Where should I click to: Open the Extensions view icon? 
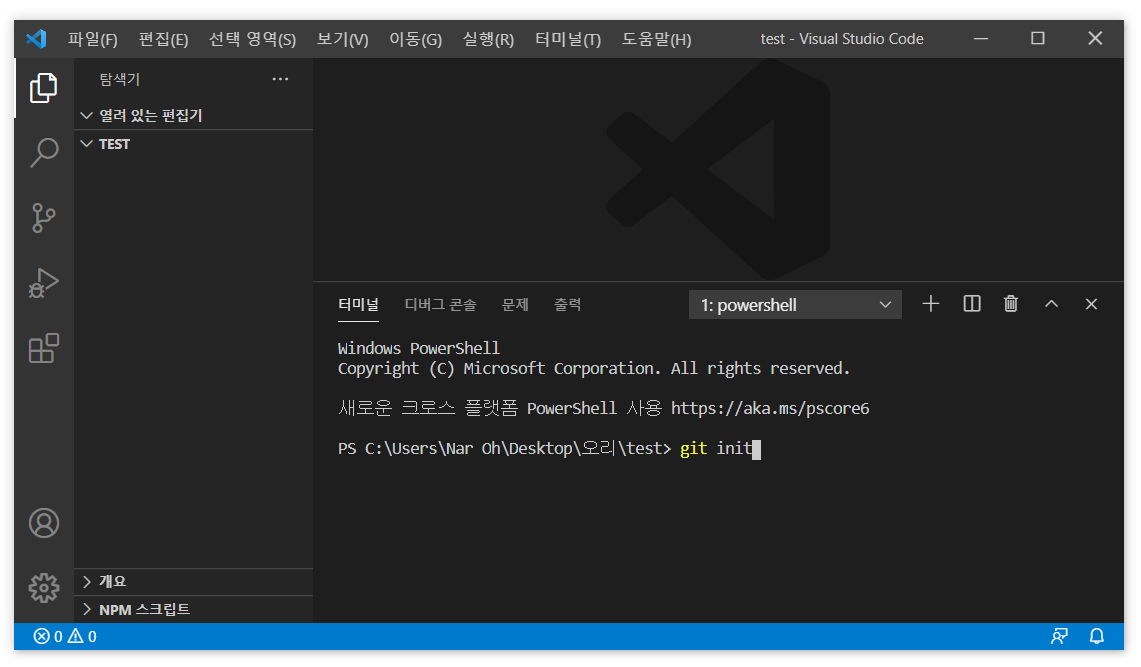pos(44,348)
